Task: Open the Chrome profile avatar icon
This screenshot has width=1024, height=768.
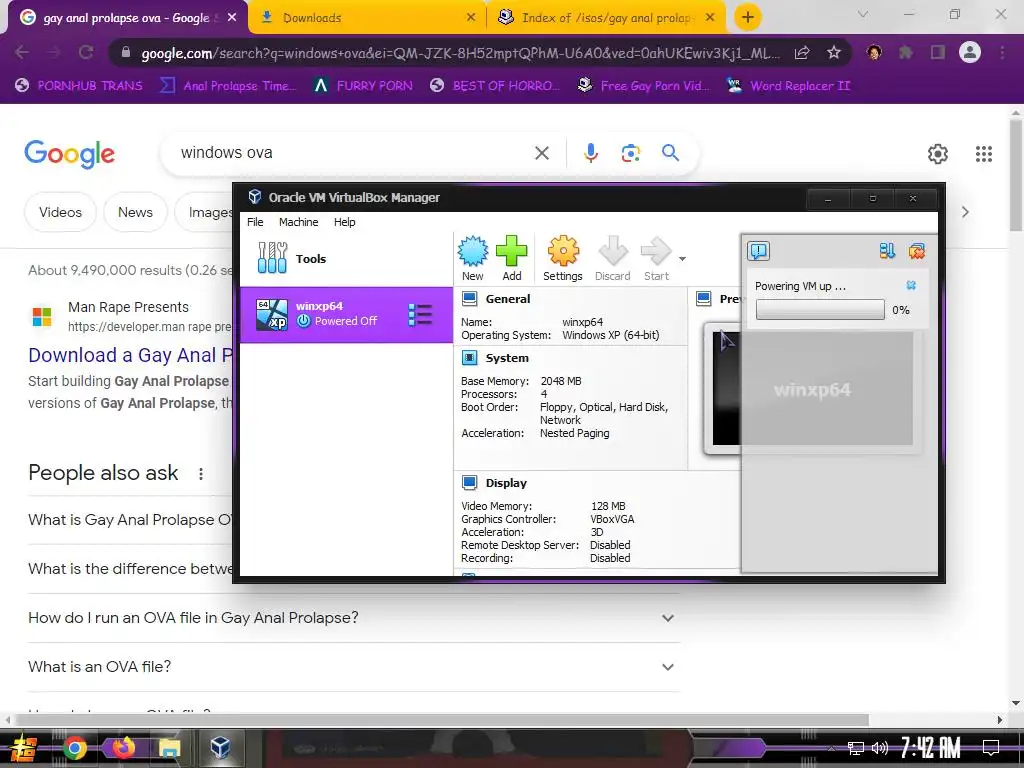Action: click(x=970, y=52)
